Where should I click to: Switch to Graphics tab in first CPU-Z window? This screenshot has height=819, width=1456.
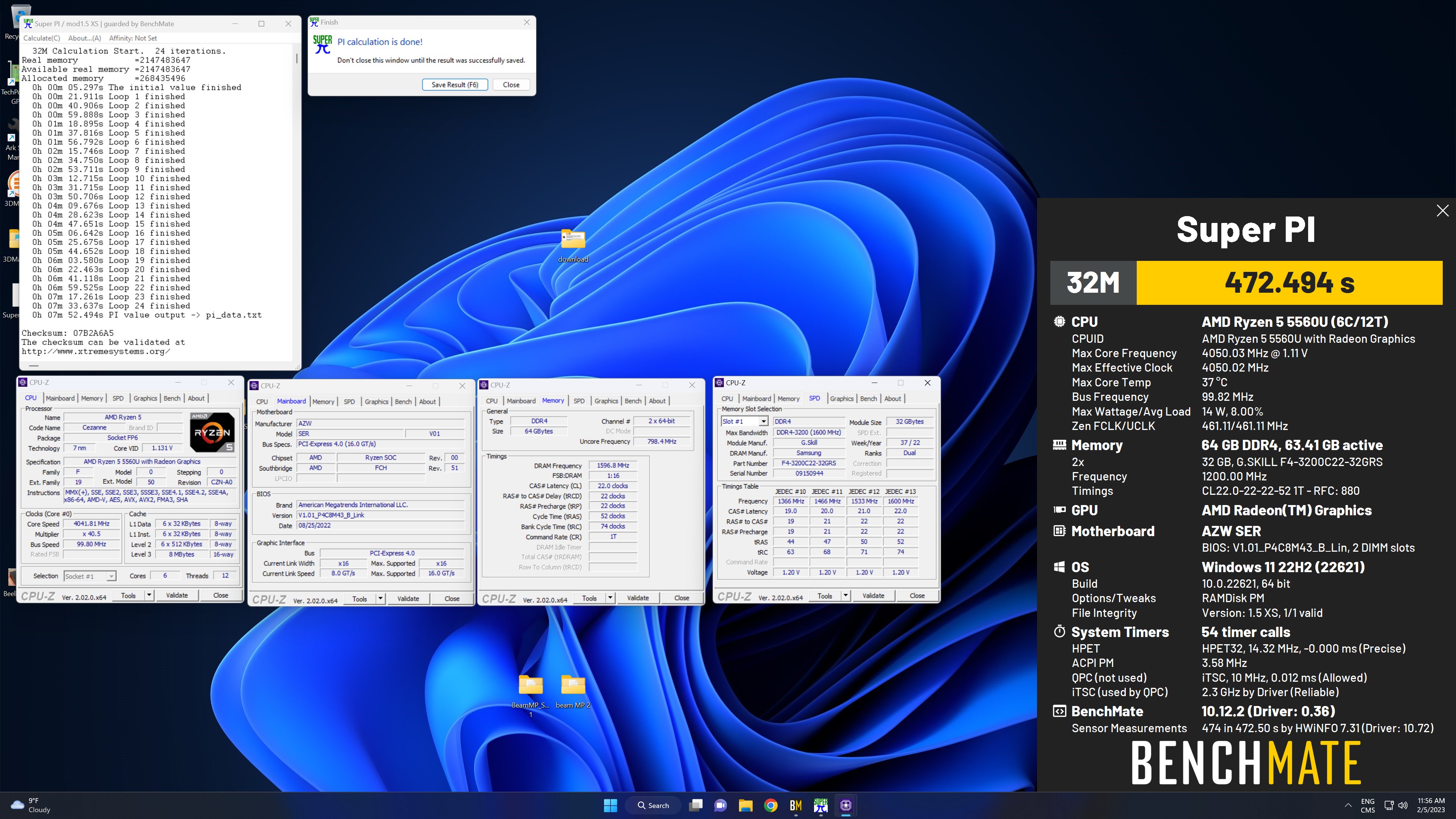point(145,399)
